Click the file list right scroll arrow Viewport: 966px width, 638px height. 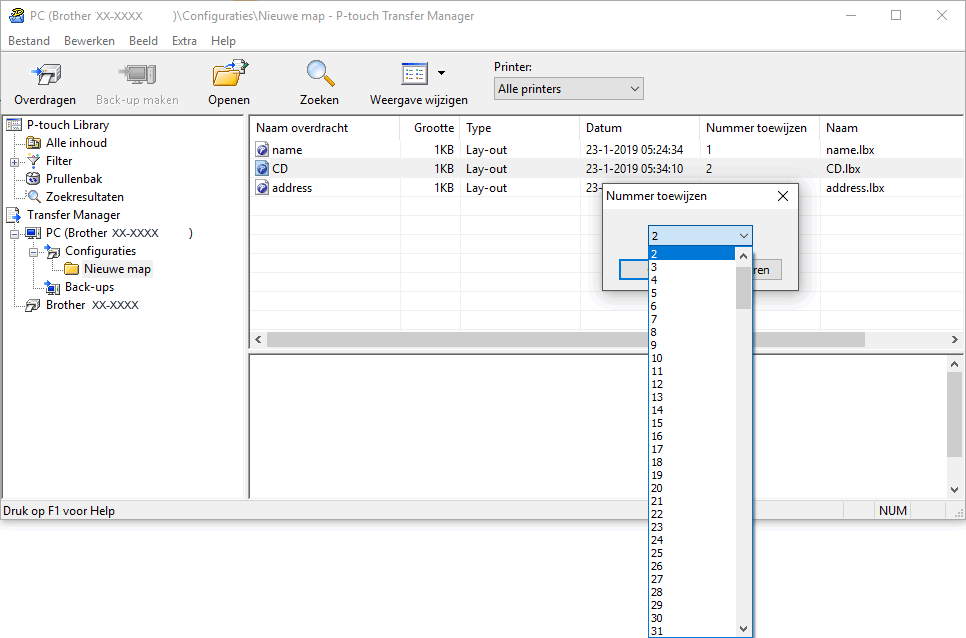(x=954, y=339)
